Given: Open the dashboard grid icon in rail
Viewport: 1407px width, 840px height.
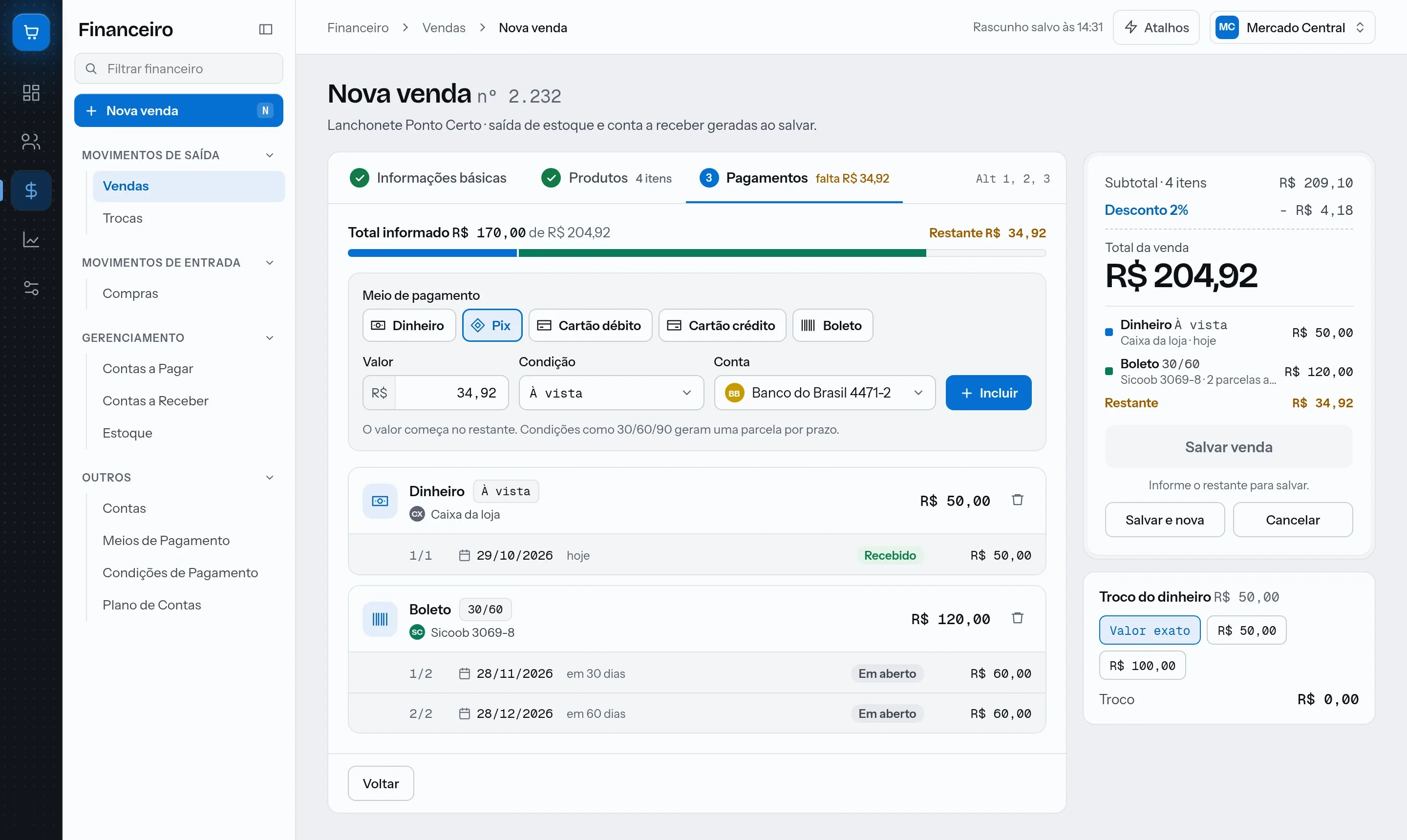Looking at the screenshot, I should click(x=31, y=93).
